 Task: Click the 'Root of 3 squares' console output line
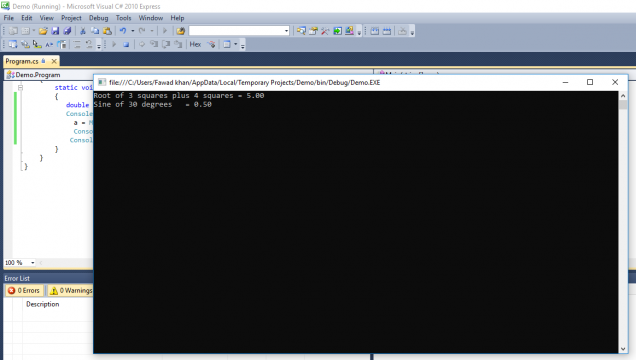click(x=179, y=95)
